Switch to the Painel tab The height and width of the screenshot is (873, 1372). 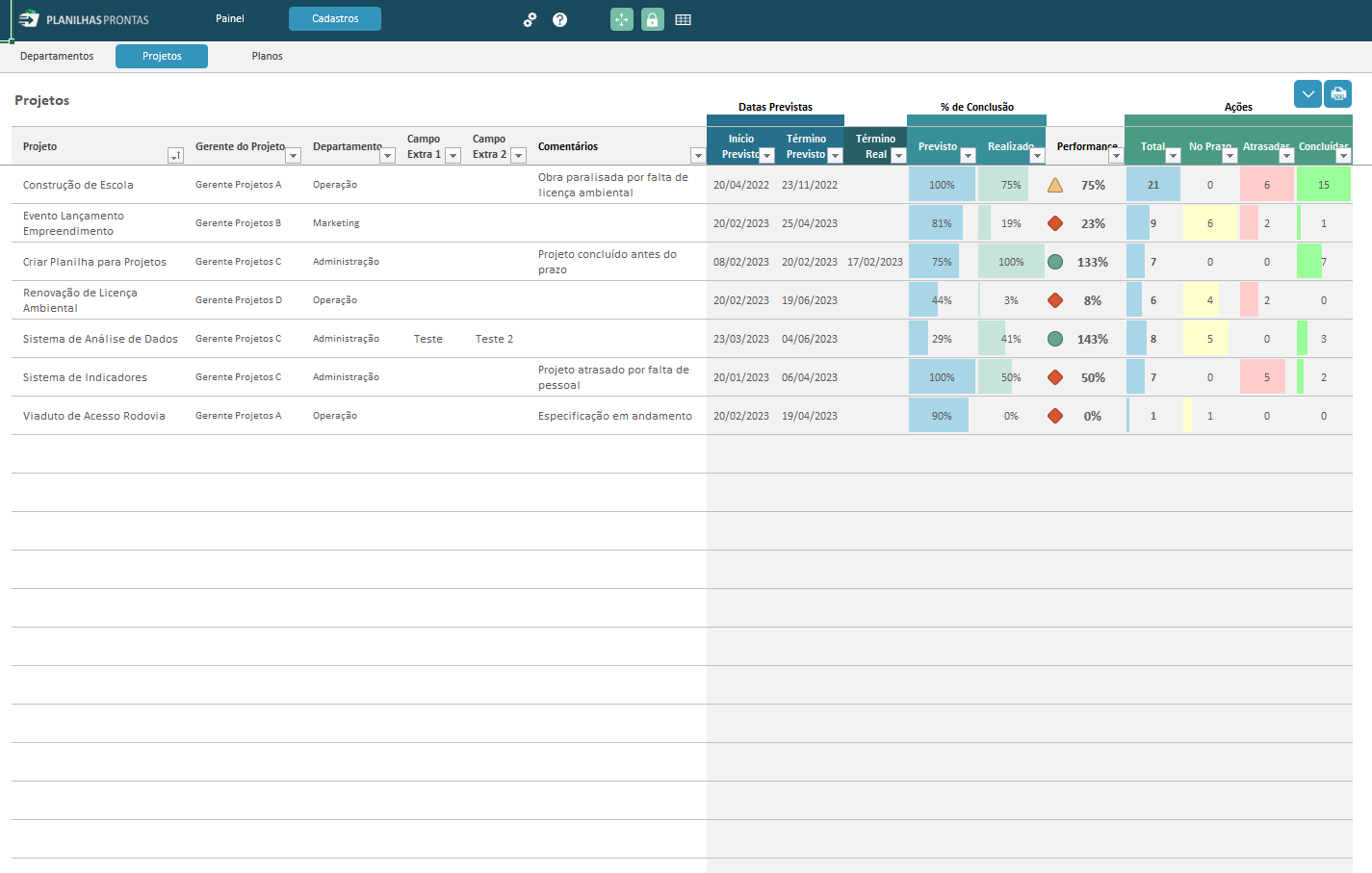230,18
